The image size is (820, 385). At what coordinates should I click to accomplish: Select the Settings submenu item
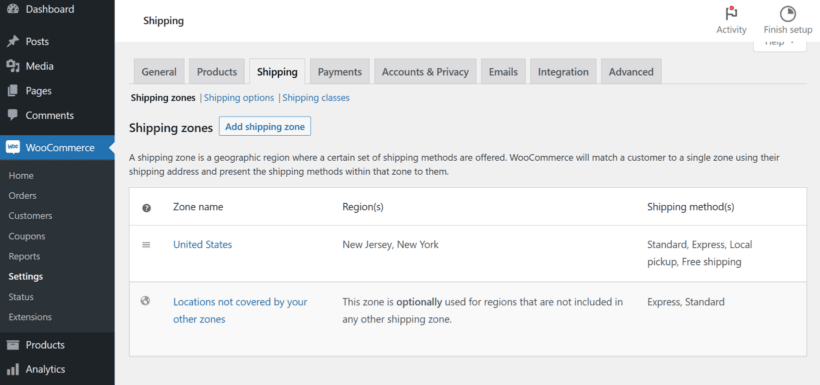click(x=26, y=277)
